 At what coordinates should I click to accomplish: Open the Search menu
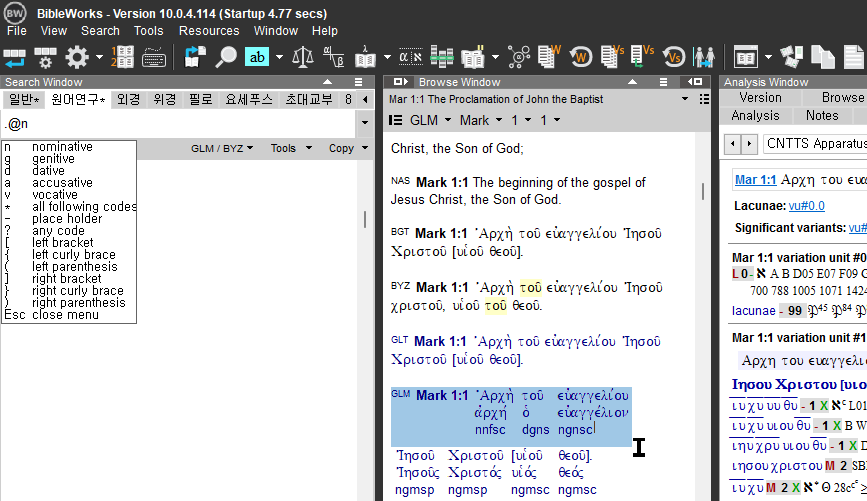100,31
